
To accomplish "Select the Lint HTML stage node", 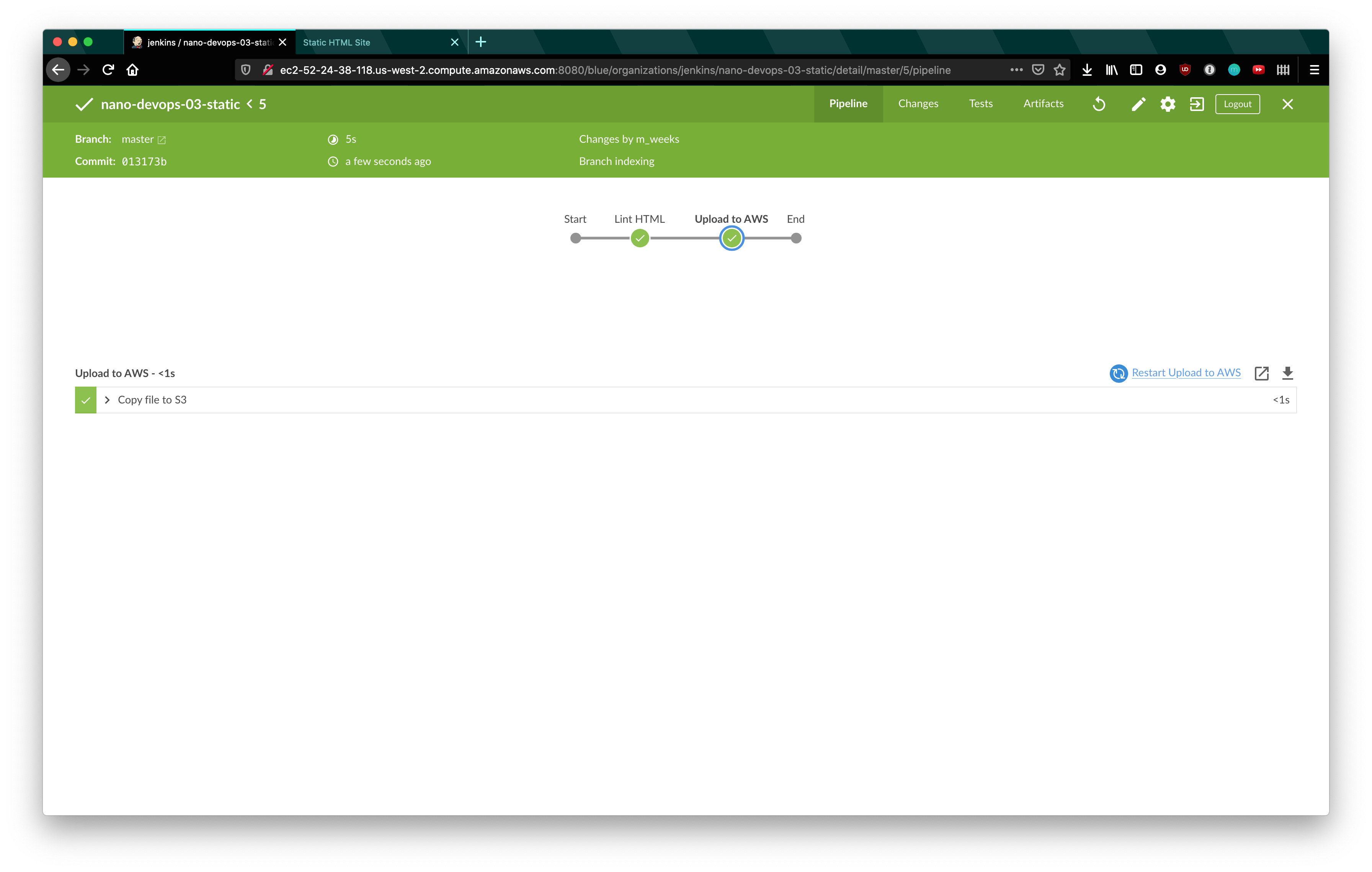I will [x=639, y=238].
